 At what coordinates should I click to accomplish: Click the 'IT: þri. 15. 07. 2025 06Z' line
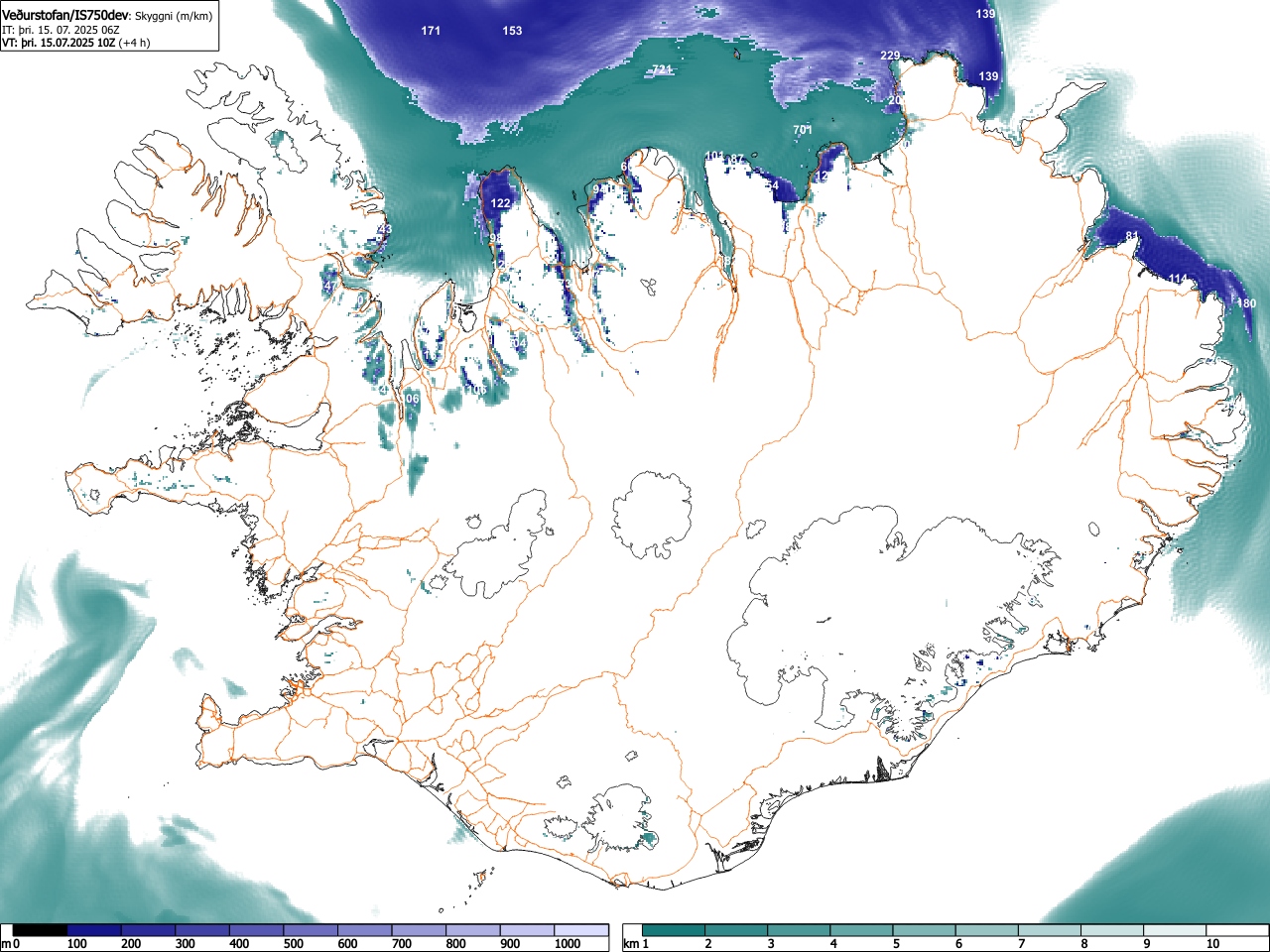point(61,30)
